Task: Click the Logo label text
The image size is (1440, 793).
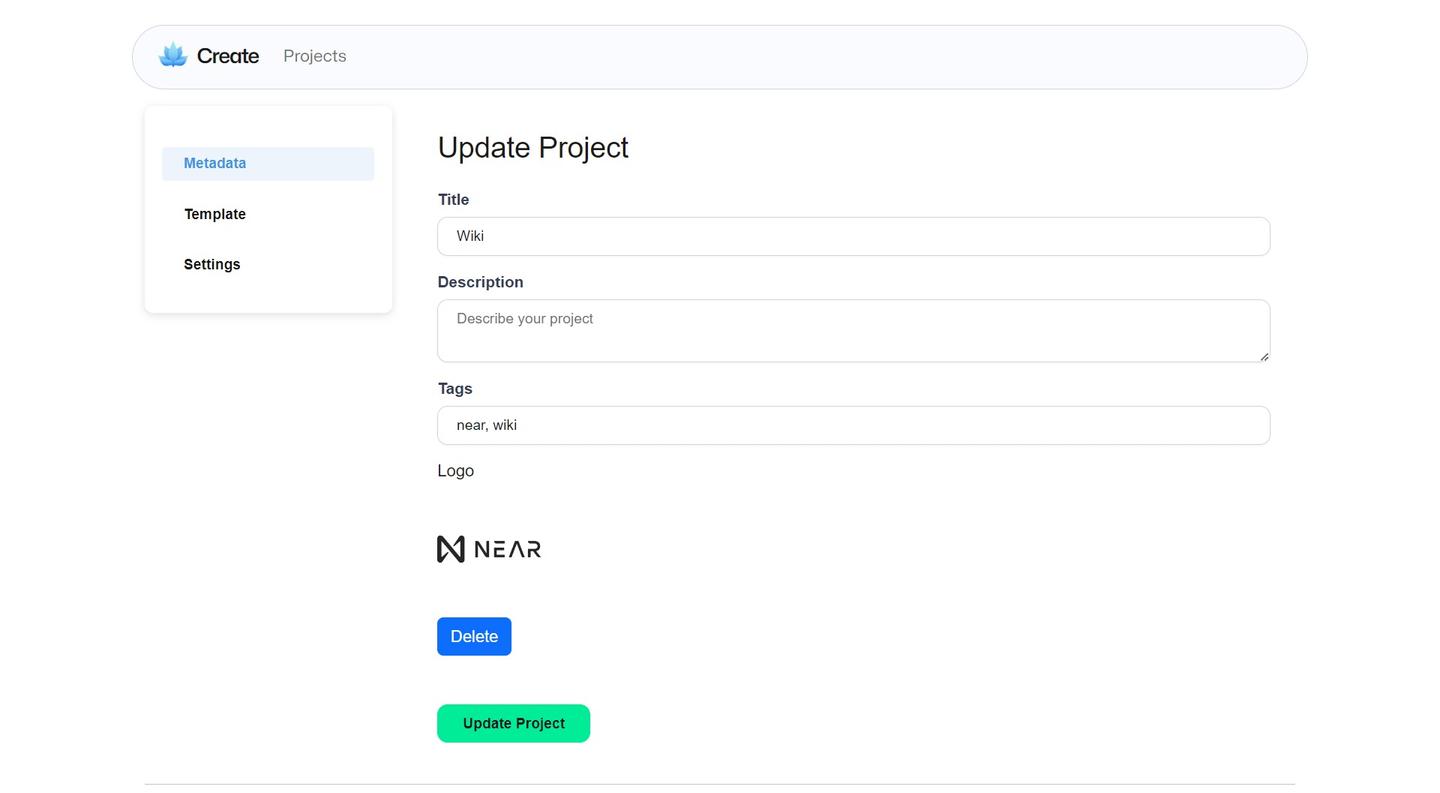Action: 456,471
